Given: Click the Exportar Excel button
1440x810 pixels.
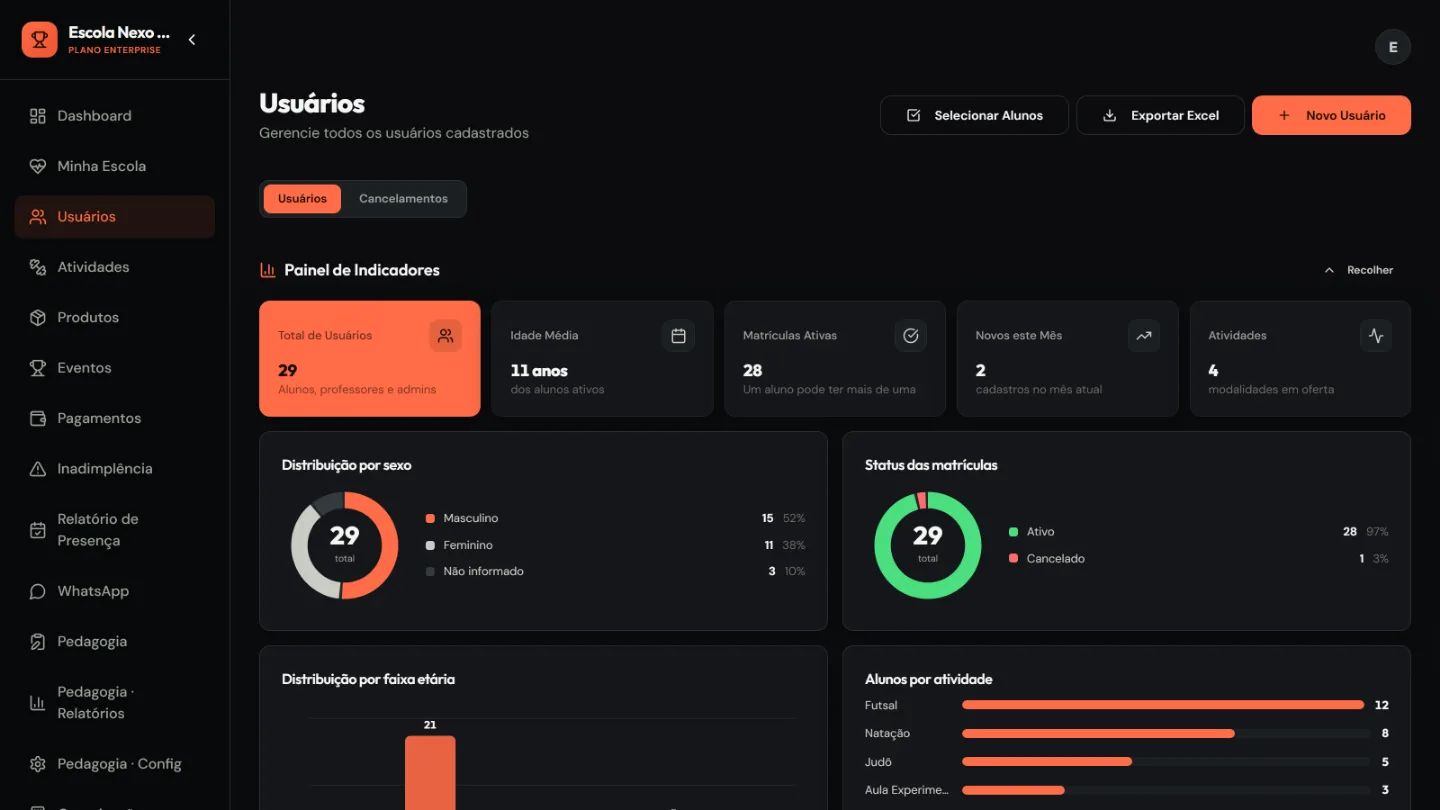Looking at the screenshot, I should (x=1160, y=115).
